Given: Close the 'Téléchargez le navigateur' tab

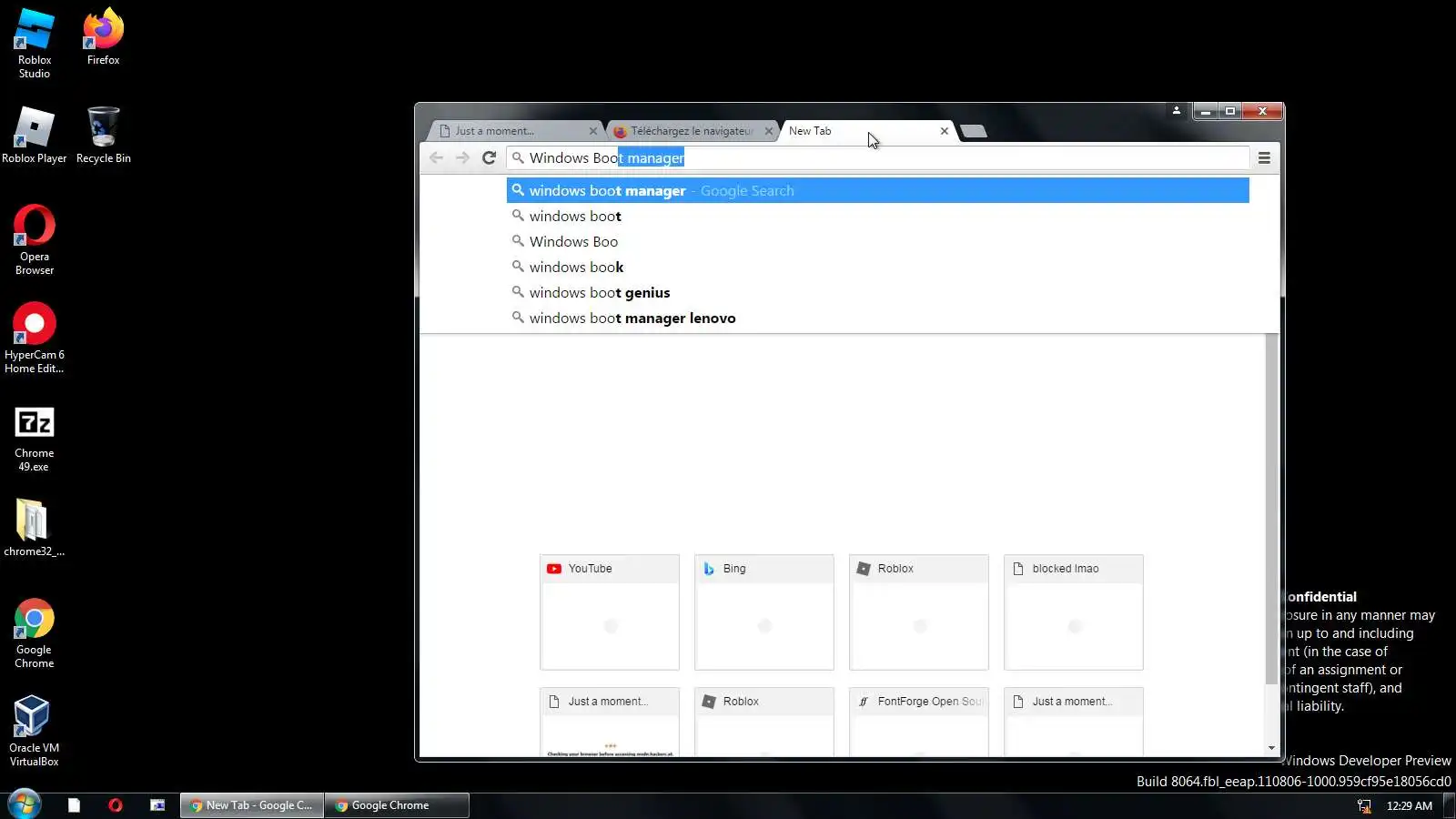Looking at the screenshot, I should point(768,131).
